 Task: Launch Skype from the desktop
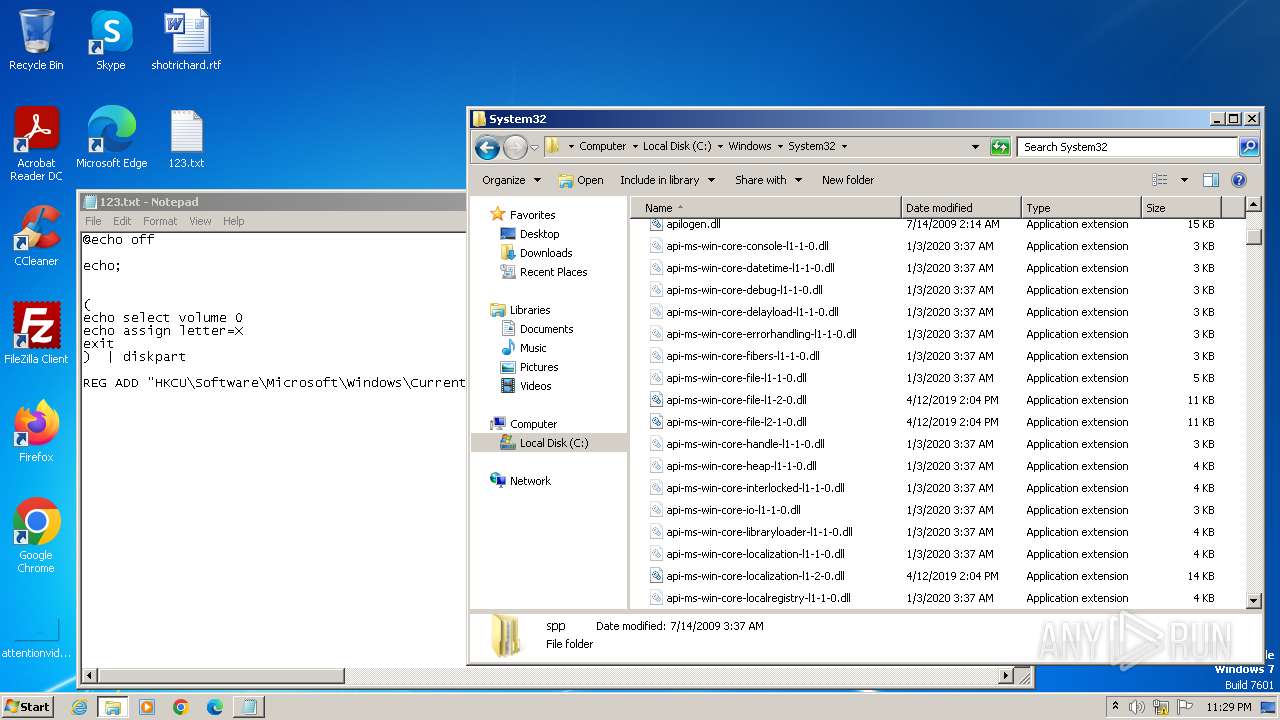tap(110, 40)
